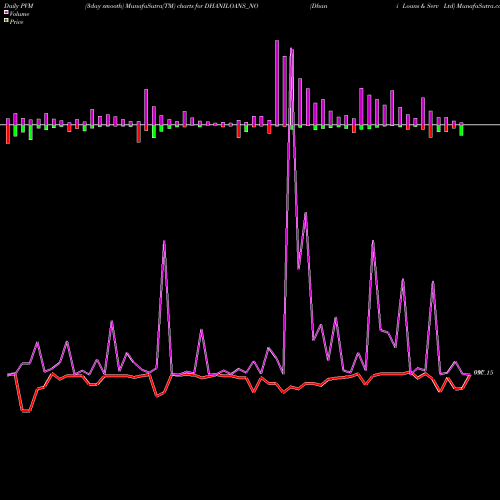Click the Volume legend color swatch
The image size is (500, 500).
tap(6, 12)
